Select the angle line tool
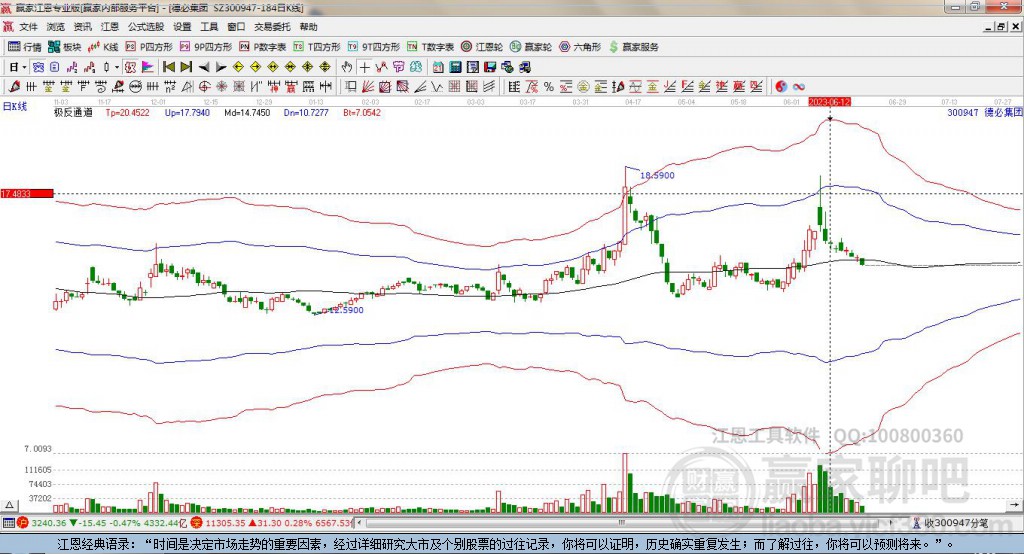The width and height of the screenshot is (1024, 554). tap(420, 86)
